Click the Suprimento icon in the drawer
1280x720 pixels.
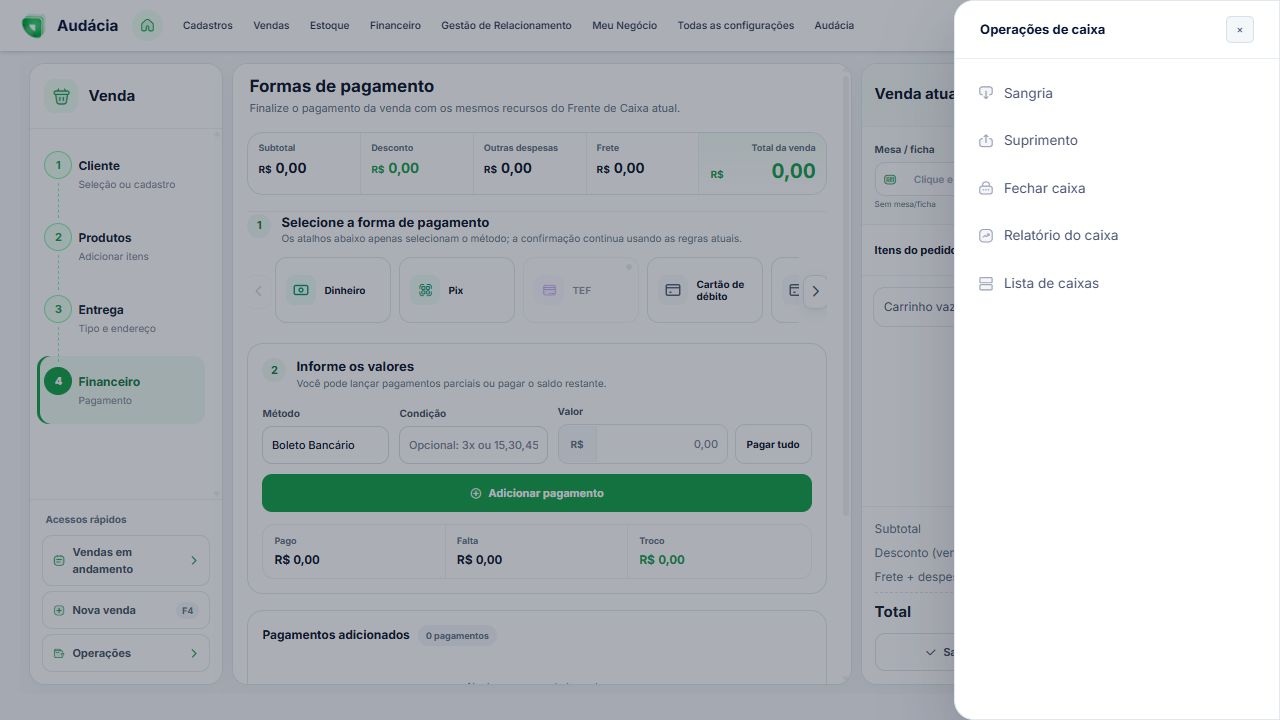[x=986, y=141]
